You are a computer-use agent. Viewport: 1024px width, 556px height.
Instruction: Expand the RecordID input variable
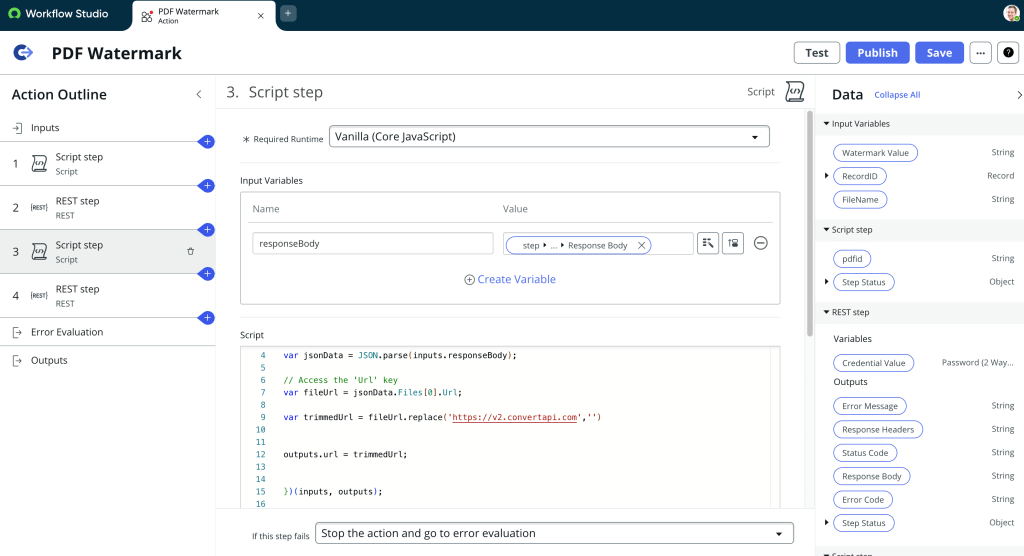point(827,176)
